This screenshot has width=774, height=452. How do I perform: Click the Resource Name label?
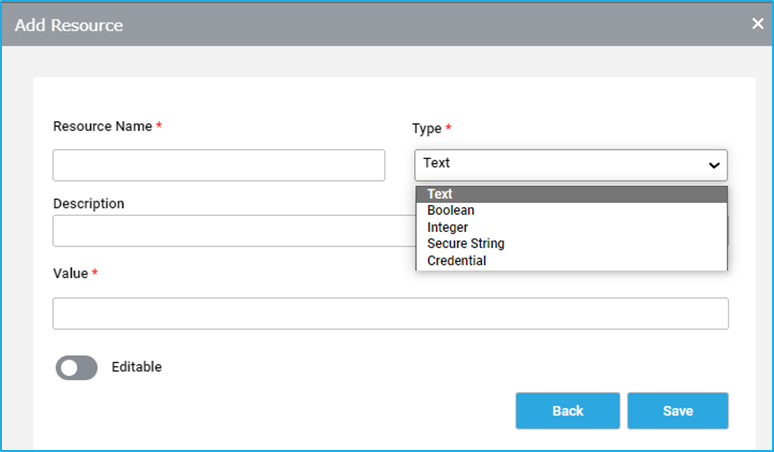click(103, 126)
